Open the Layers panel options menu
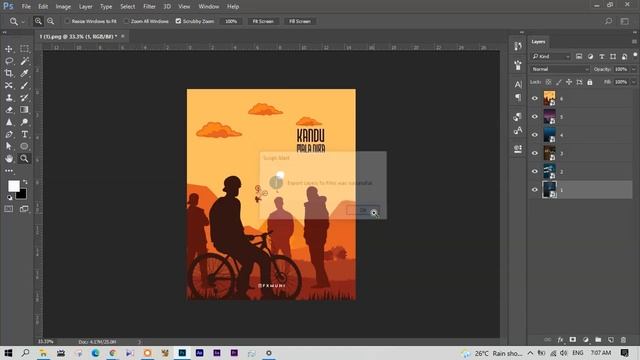 pyautogui.click(x=634, y=42)
